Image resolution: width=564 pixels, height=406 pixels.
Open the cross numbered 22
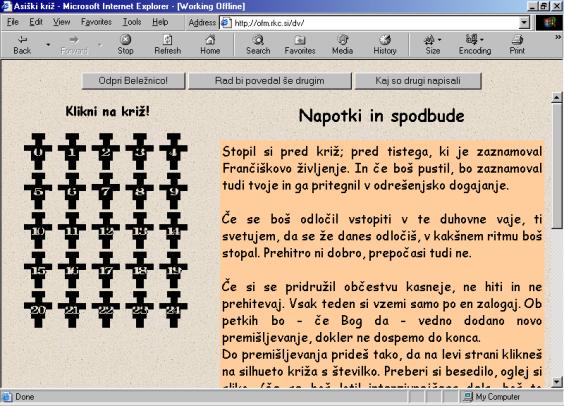(x=106, y=310)
